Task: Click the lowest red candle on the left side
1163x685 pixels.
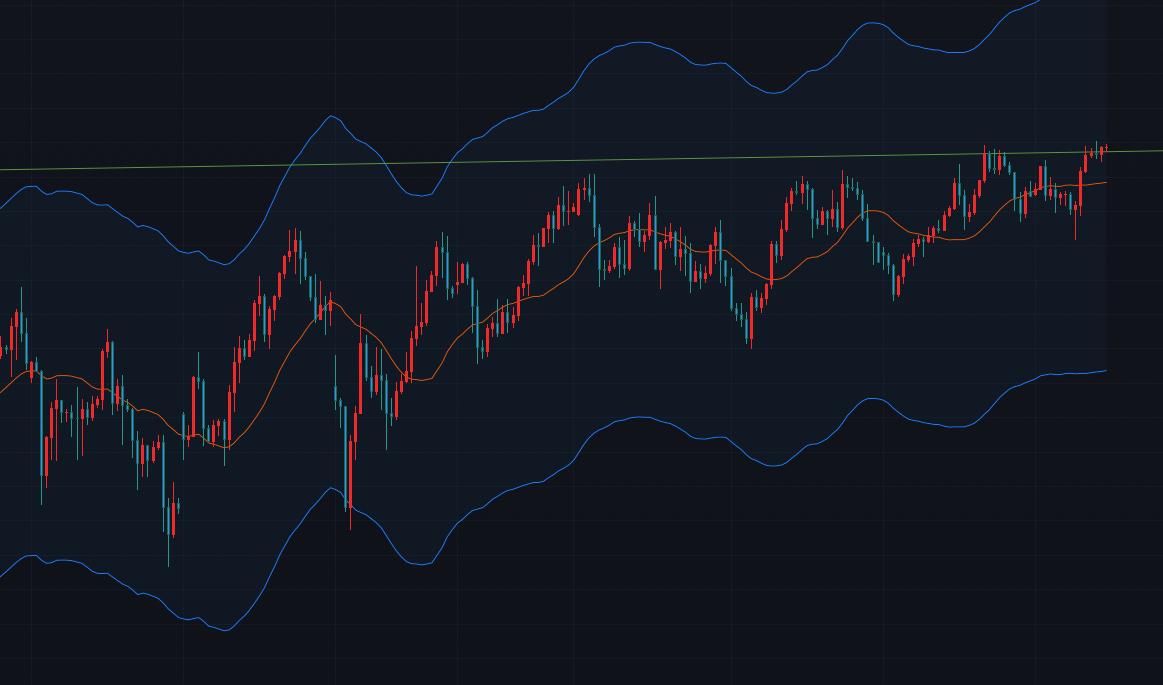Action: 173,518
